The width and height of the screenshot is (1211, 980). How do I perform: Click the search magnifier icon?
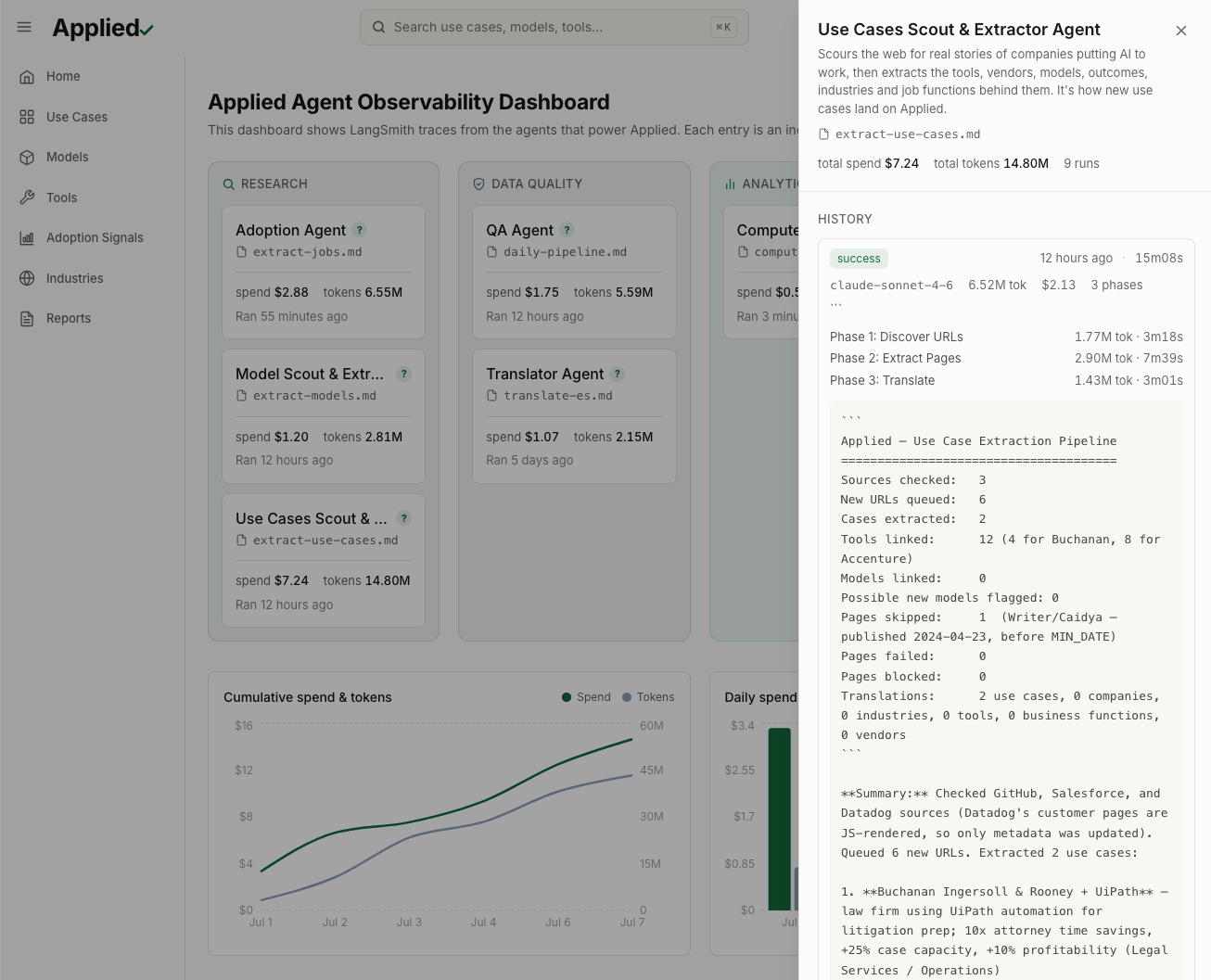[x=378, y=27]
